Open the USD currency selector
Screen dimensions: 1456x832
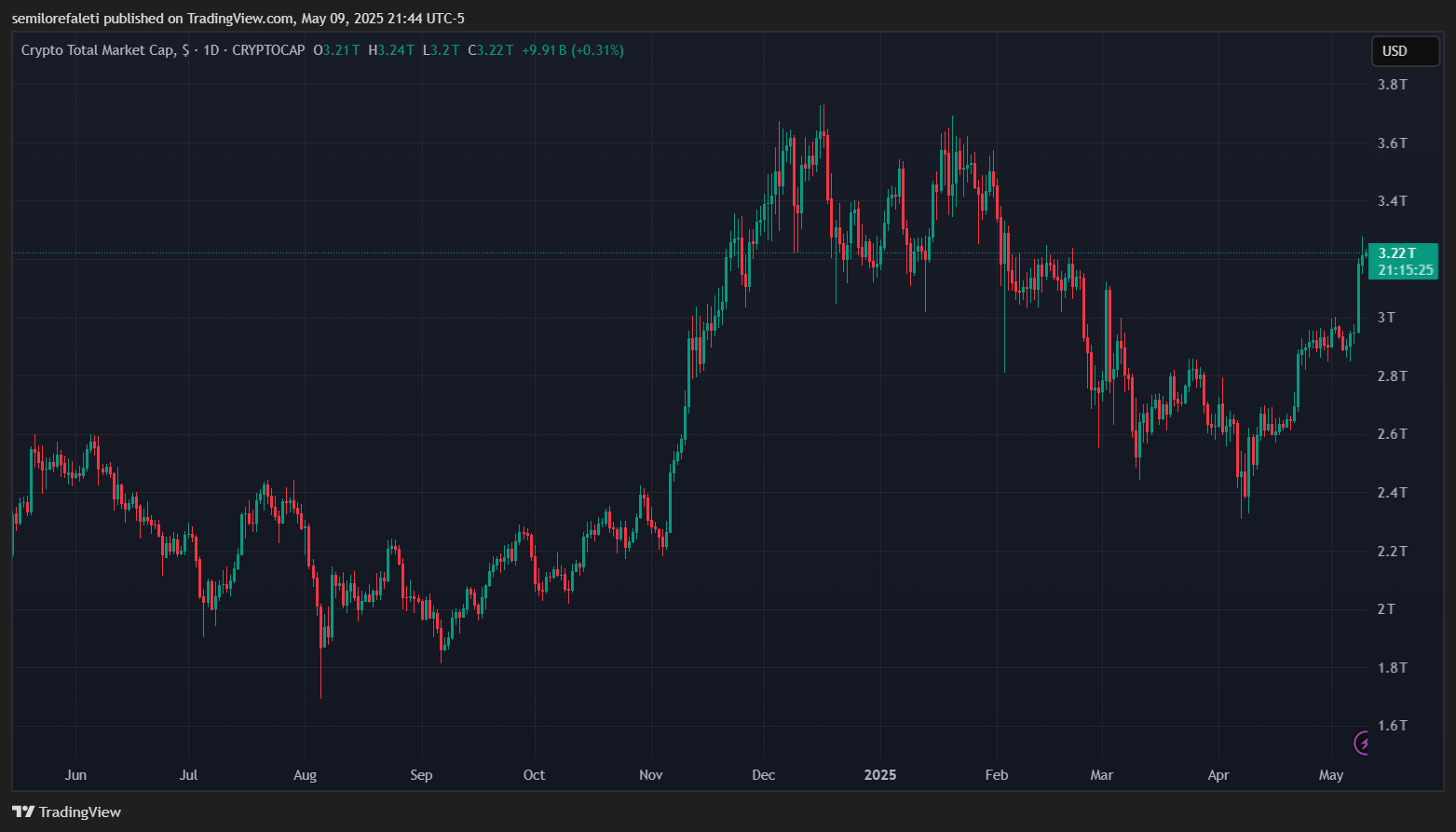[x=1406, y=51]
